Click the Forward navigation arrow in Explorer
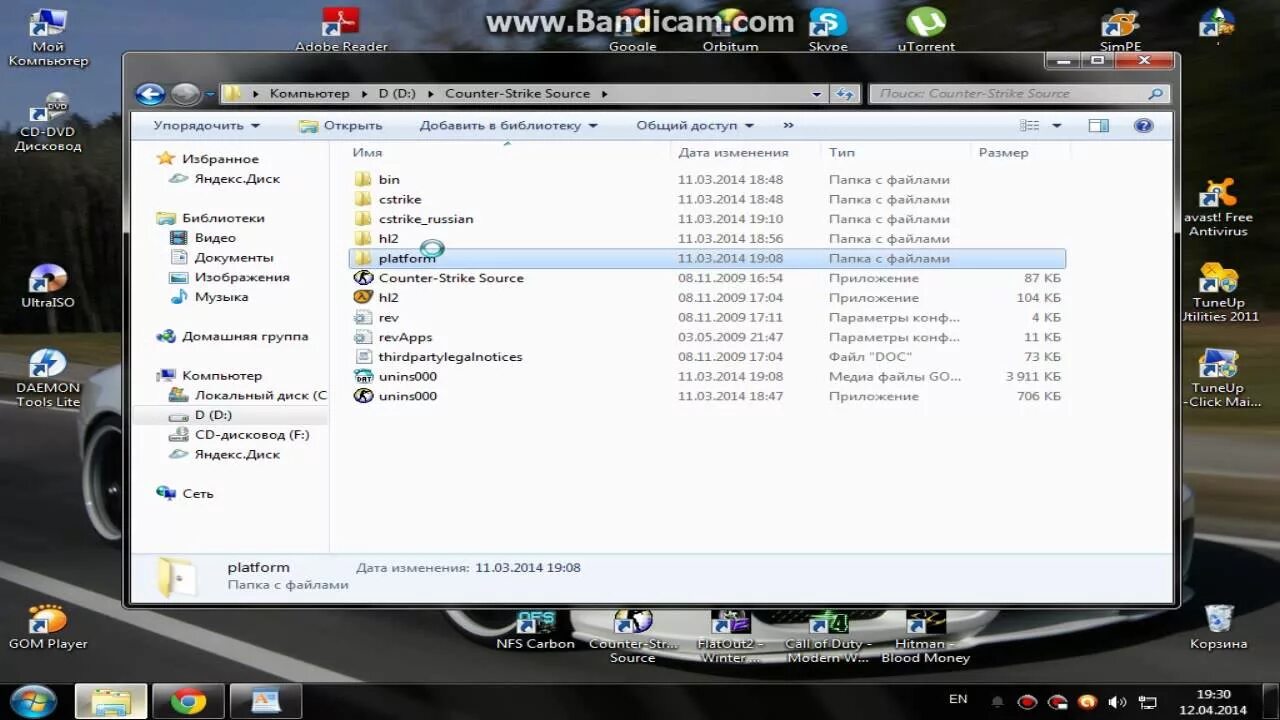This screenshot has width=1280, height=720. (x=185, y=94)
